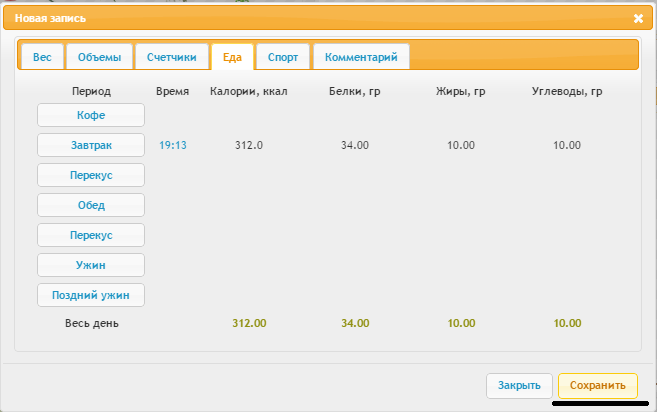Click the 34.00 protein value in Завтрак row

pyautogui.click(x=355, y=145)
